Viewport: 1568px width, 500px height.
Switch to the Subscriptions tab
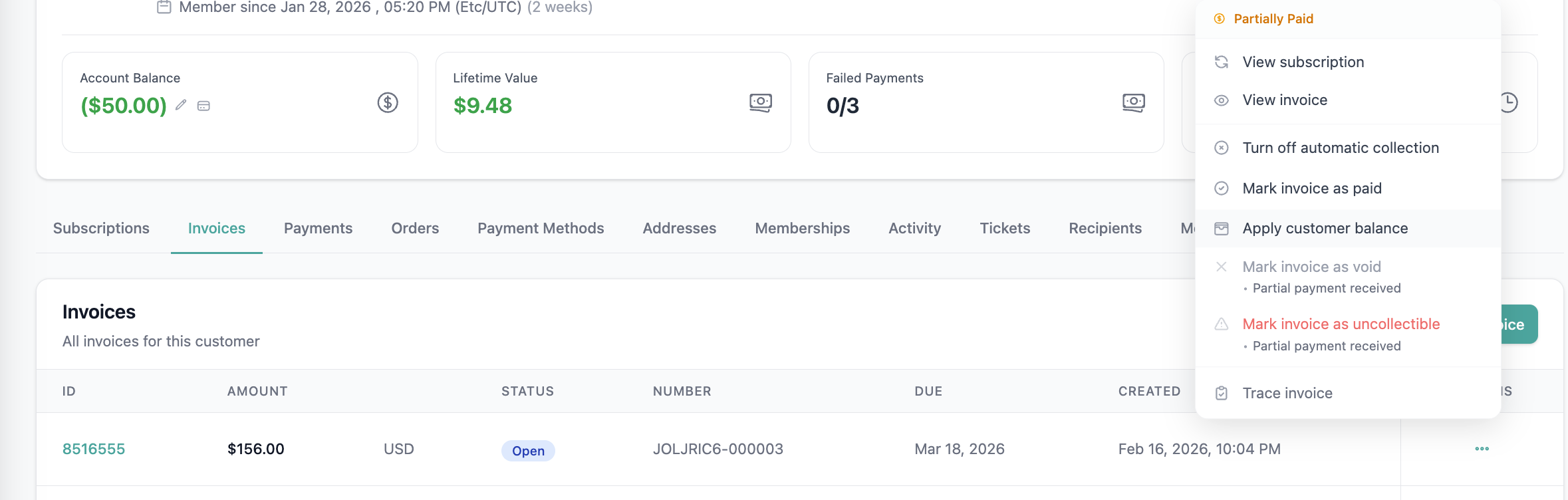click(x=101, y=228)
